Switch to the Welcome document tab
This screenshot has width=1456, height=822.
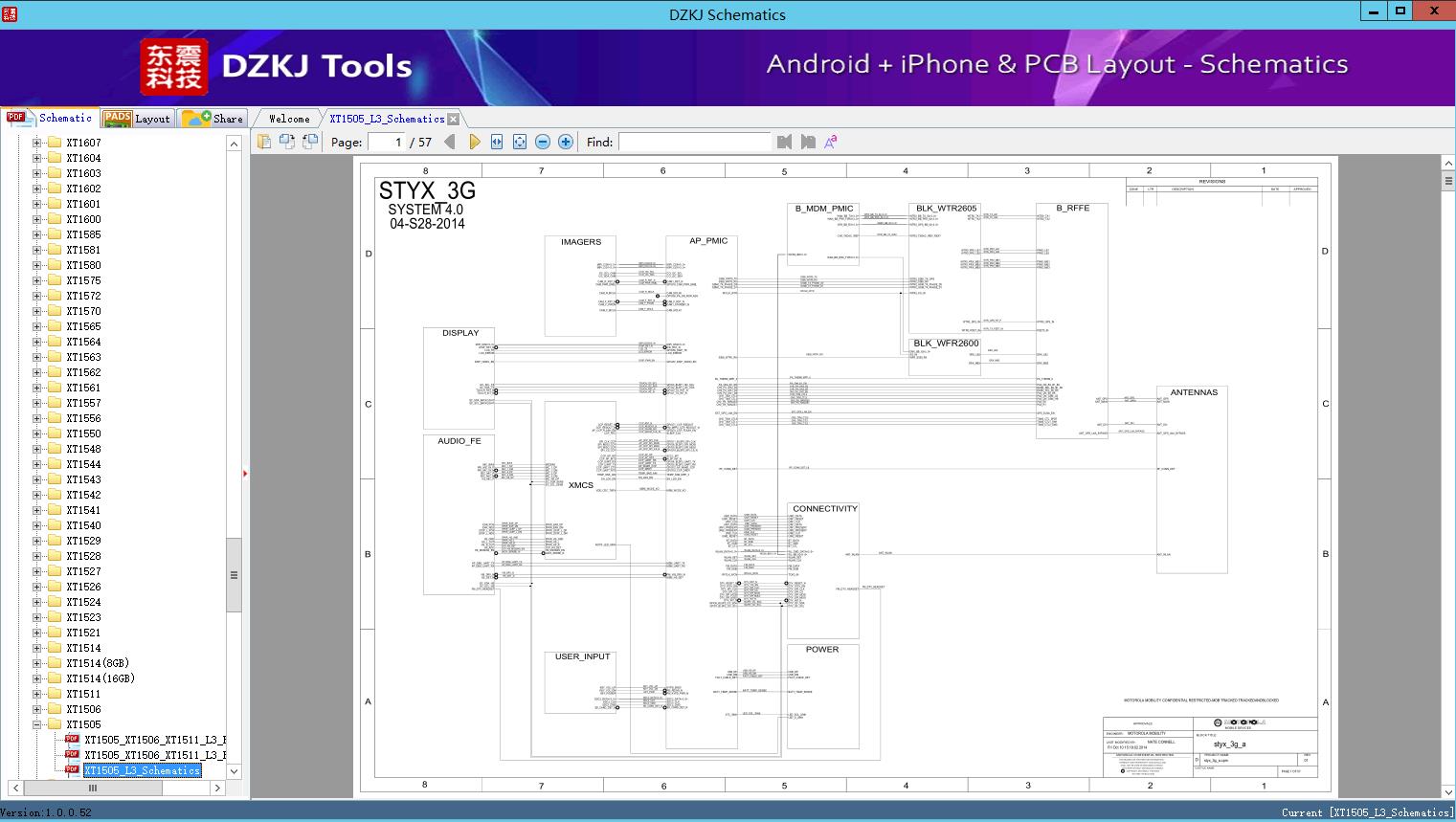[x=289, y=119]
